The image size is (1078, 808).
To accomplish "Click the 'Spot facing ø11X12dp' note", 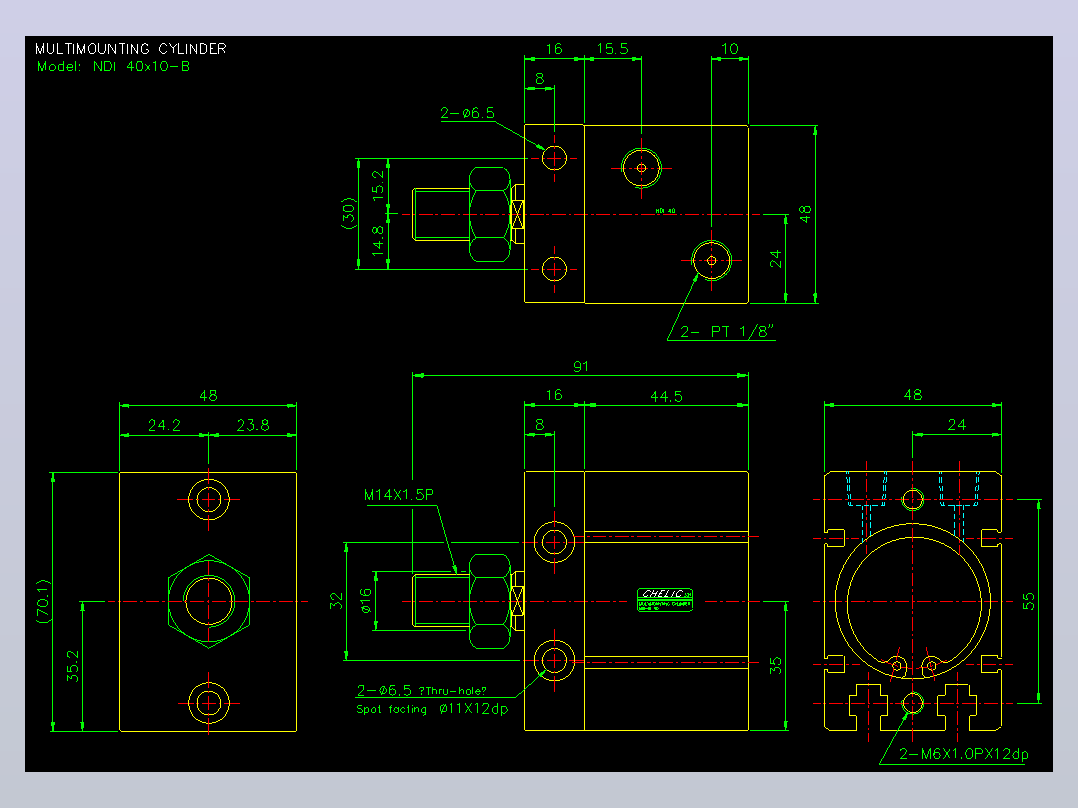I will click(x=432, y=709).
